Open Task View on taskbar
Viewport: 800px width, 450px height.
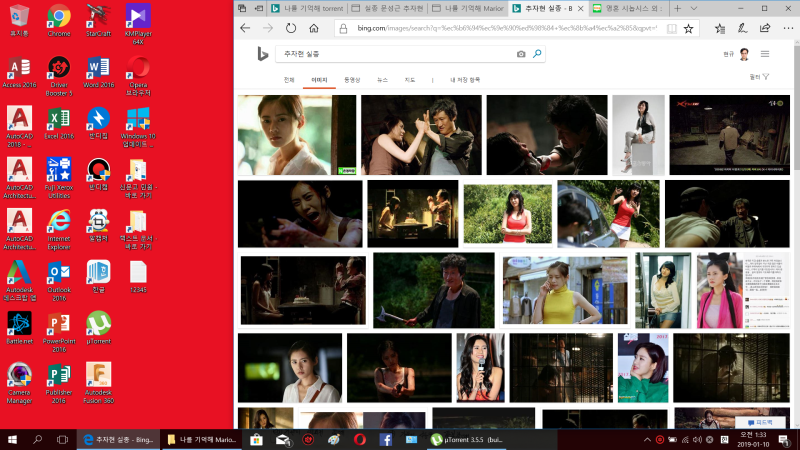[x=62, y=439]
